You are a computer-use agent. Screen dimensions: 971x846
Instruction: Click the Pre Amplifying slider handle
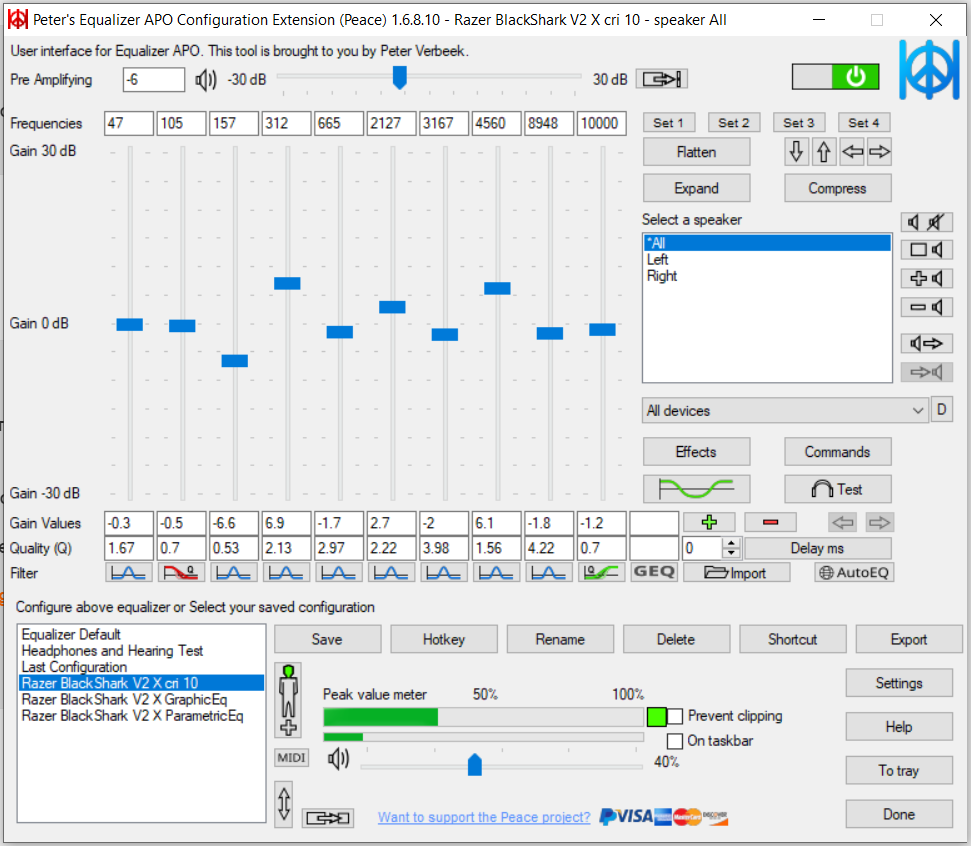[400, 78]
